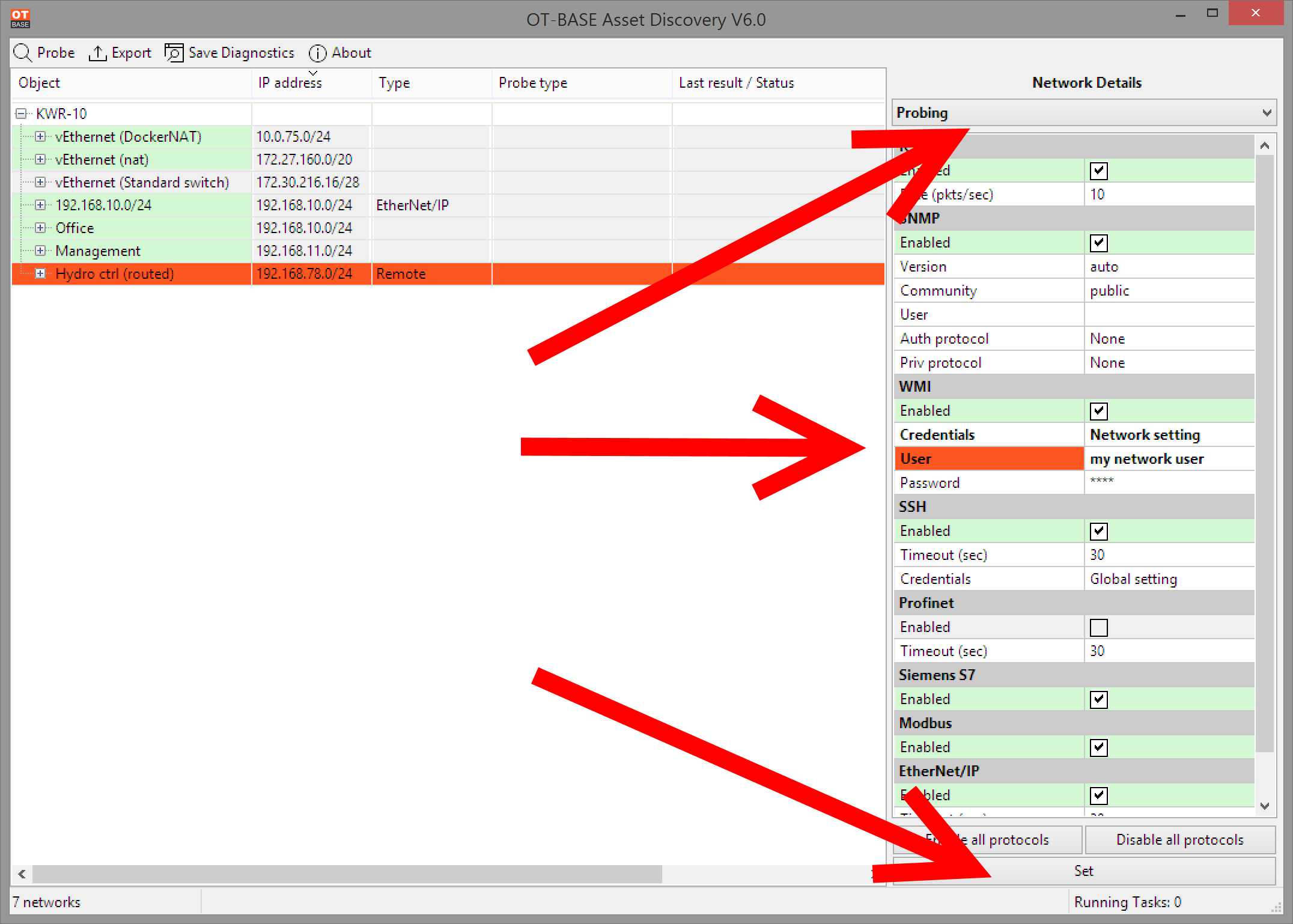Image resolution: width=1293 pixels, height=924 pixels.
Task: Click the Siemens S7 section header
Action: tap(1074, 675)
